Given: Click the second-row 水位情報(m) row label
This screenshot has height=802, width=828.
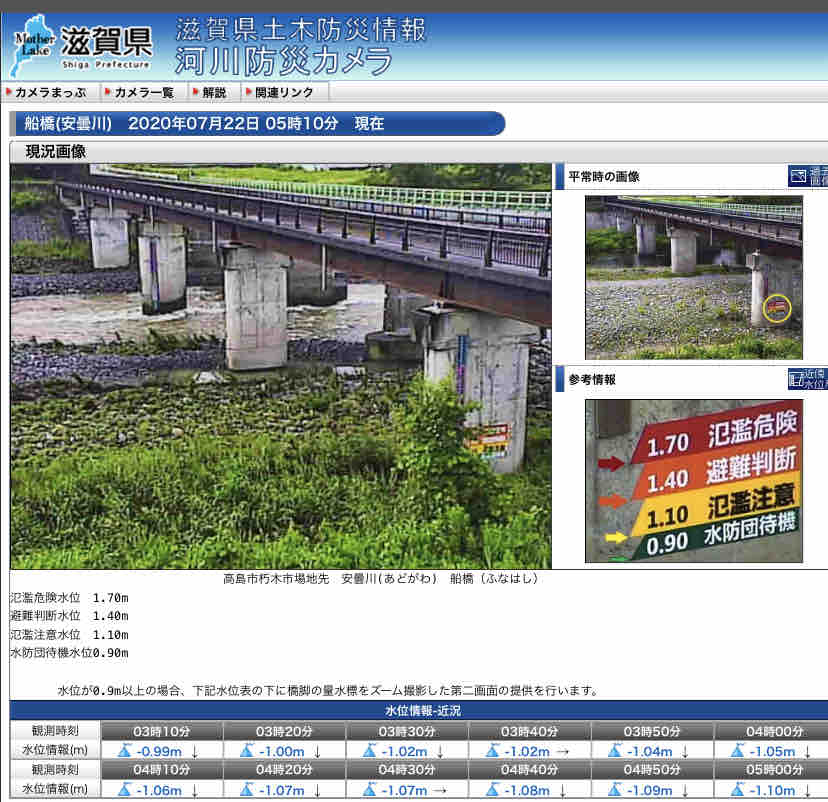Looking at the screenshot, I should [x=55, y=789].
